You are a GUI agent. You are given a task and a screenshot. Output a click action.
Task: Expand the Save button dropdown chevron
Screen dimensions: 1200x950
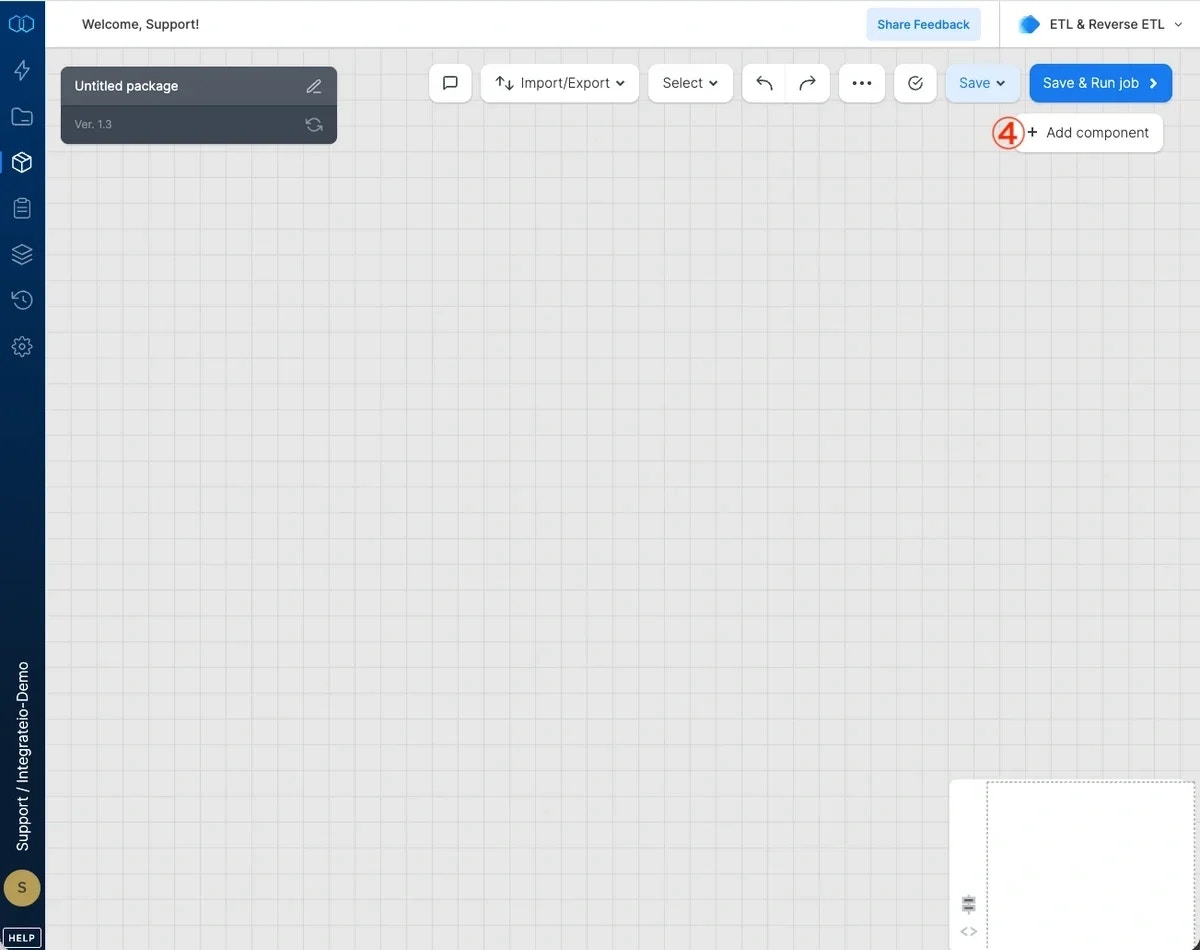[x=999, y=83]
